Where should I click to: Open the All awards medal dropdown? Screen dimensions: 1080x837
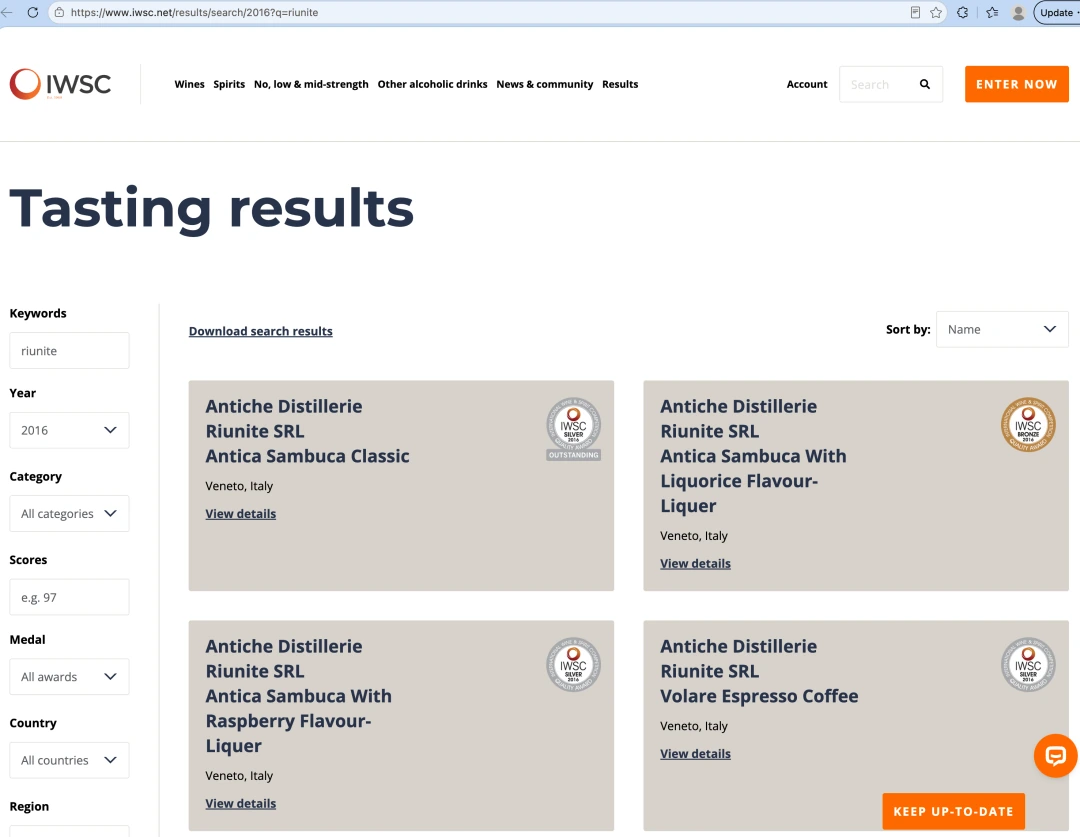[x=70, y=677]
